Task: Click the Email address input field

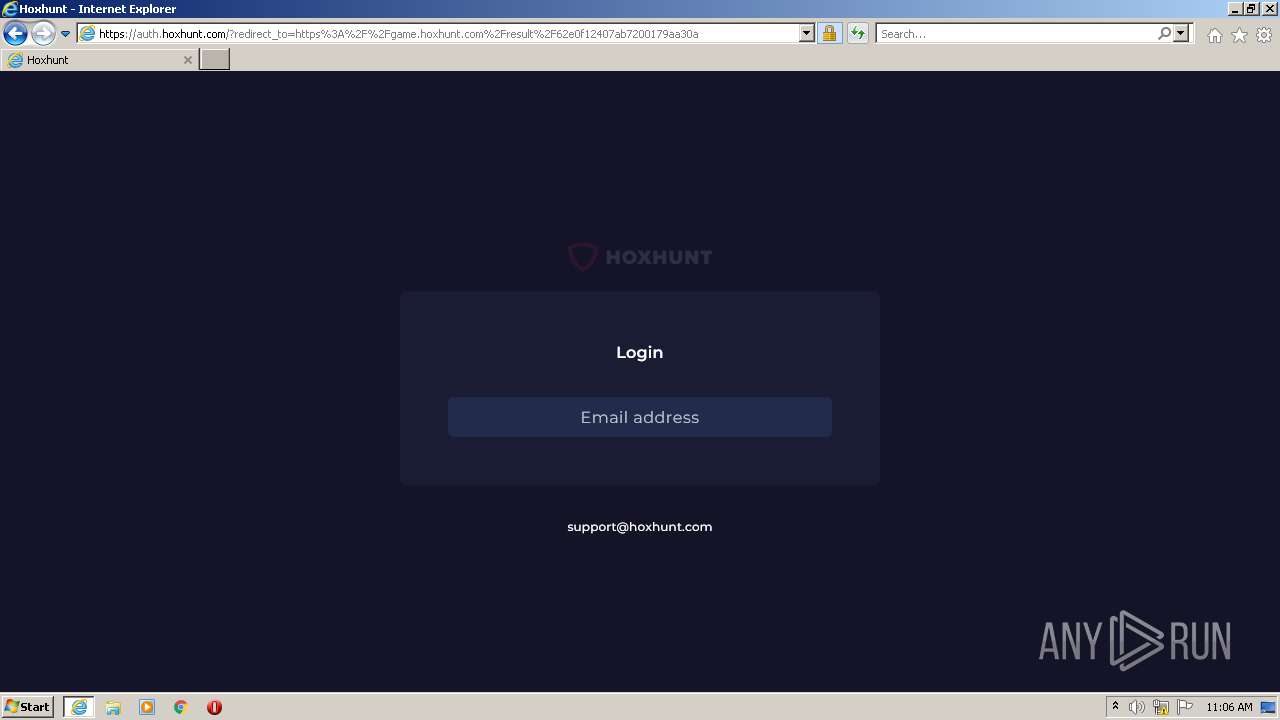Action: [x=640, y=417]
